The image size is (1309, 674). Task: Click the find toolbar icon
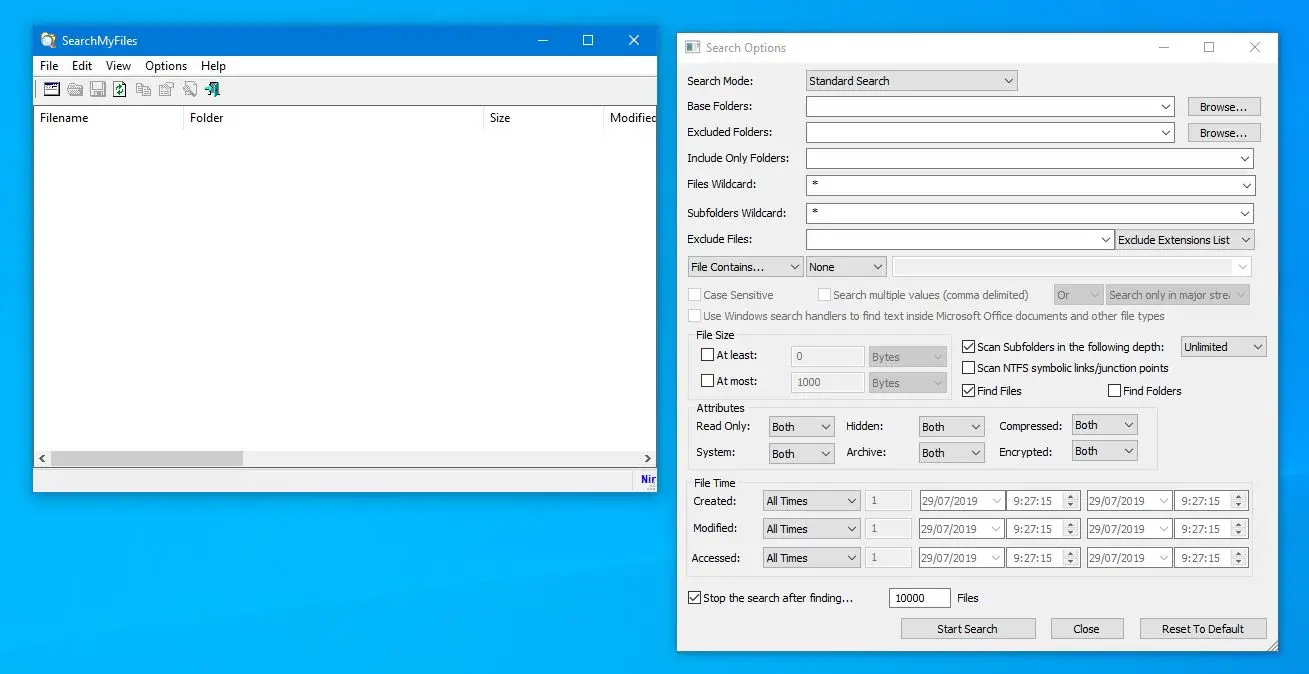(189, 89)
